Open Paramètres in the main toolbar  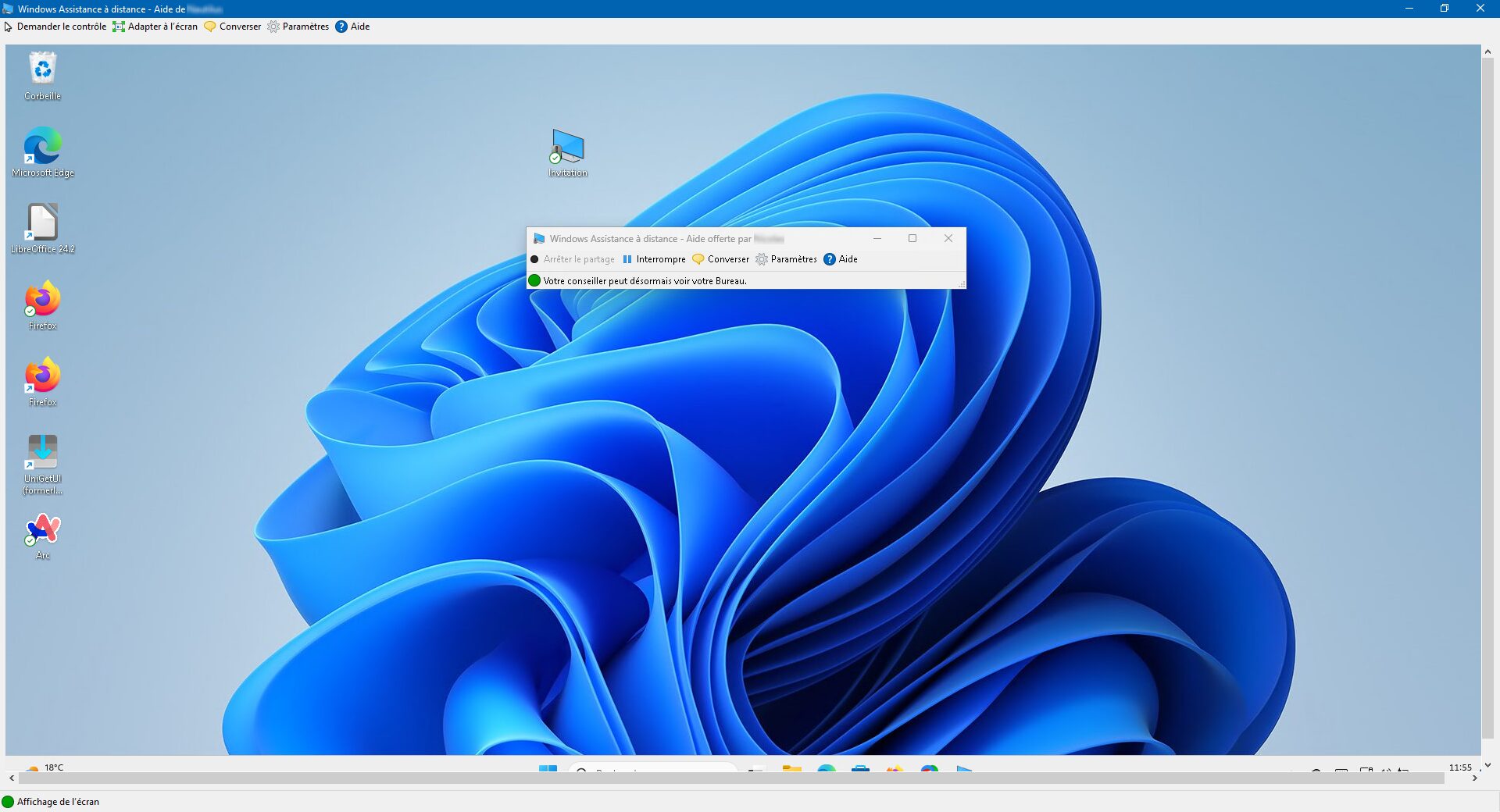(298, 27)
